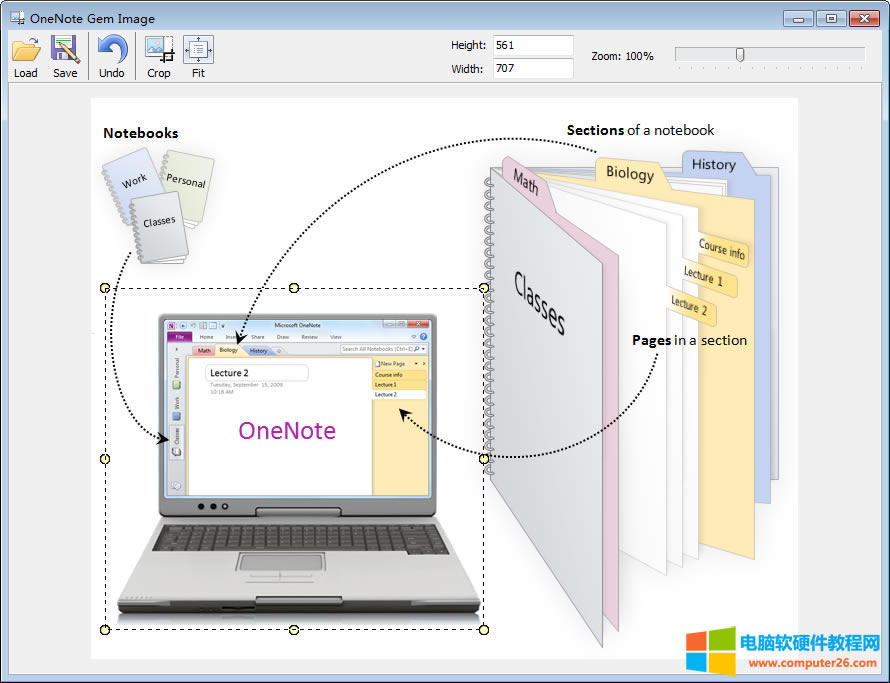Click the top-center crop selection handle
Image resolution: width=890 pixels, height=683 pixels.
click(294, 288)
